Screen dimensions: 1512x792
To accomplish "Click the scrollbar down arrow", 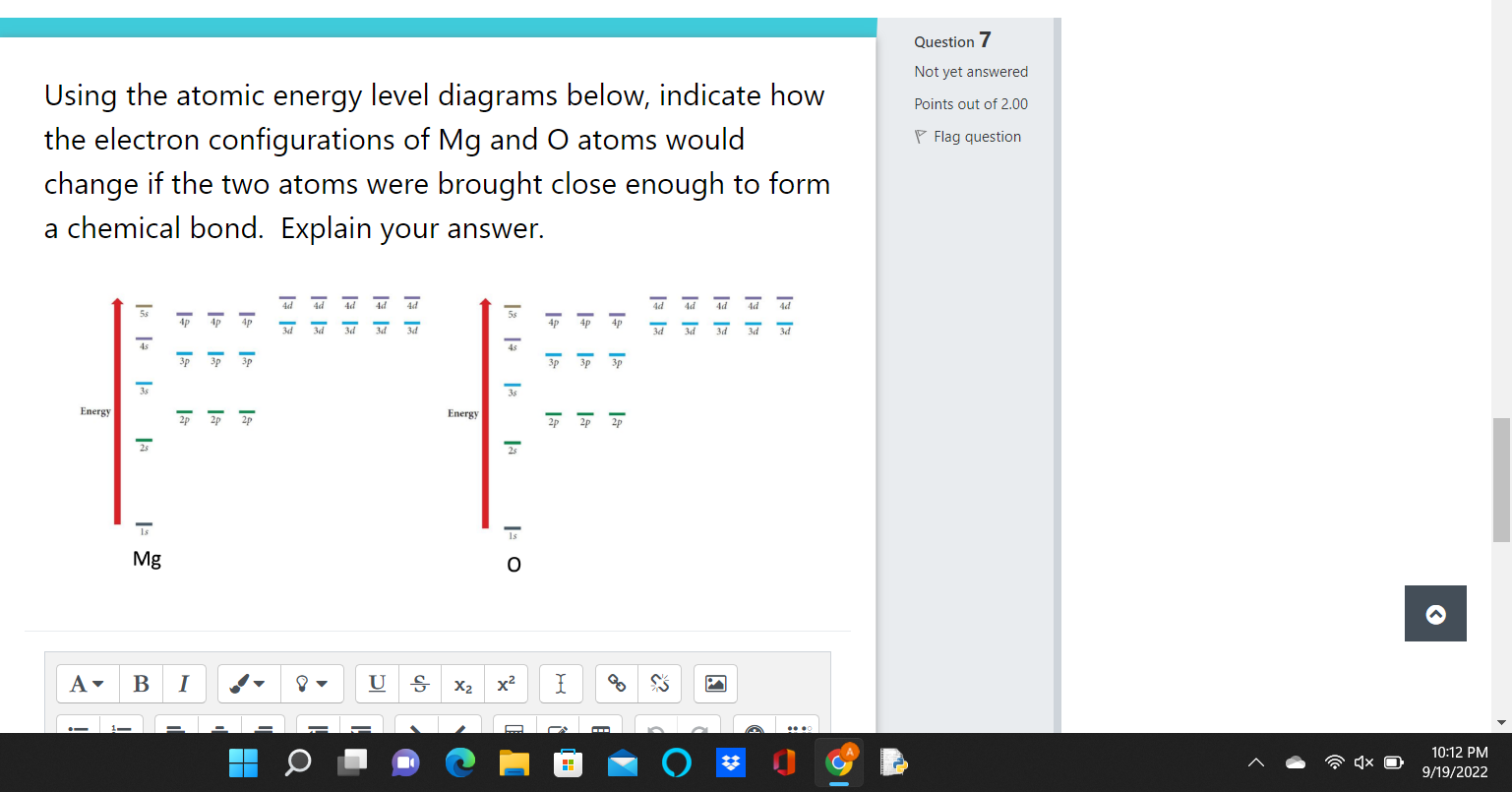I will tap(1501, 723).
